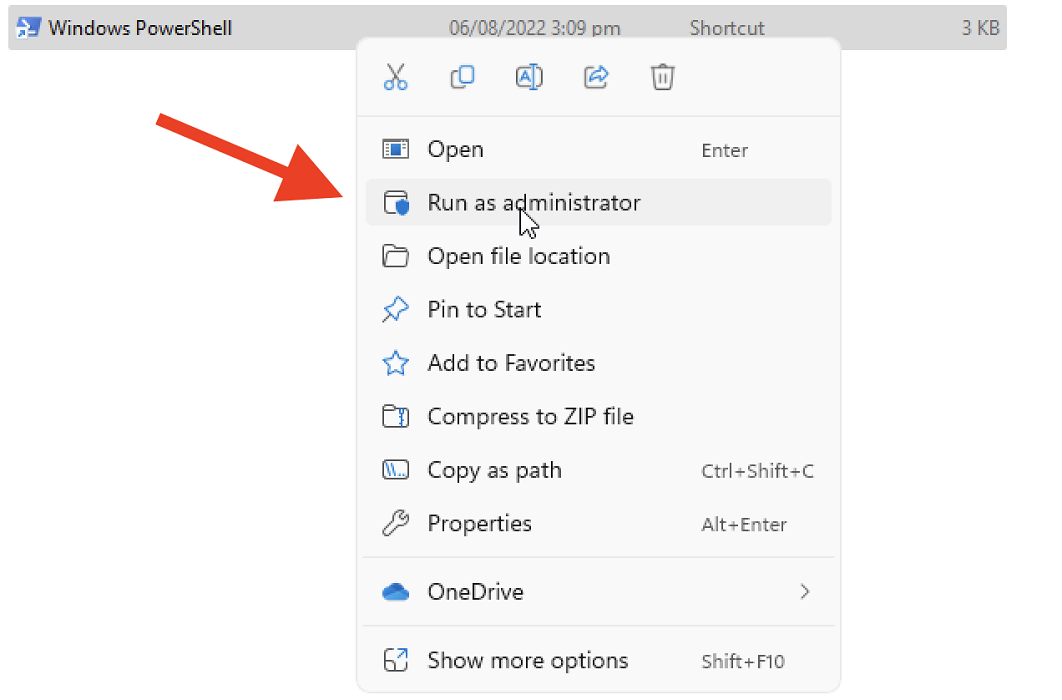Click the Compress to ZIP file entry
This screenshot has width=1062, height=700.
[x=531, y=416]
